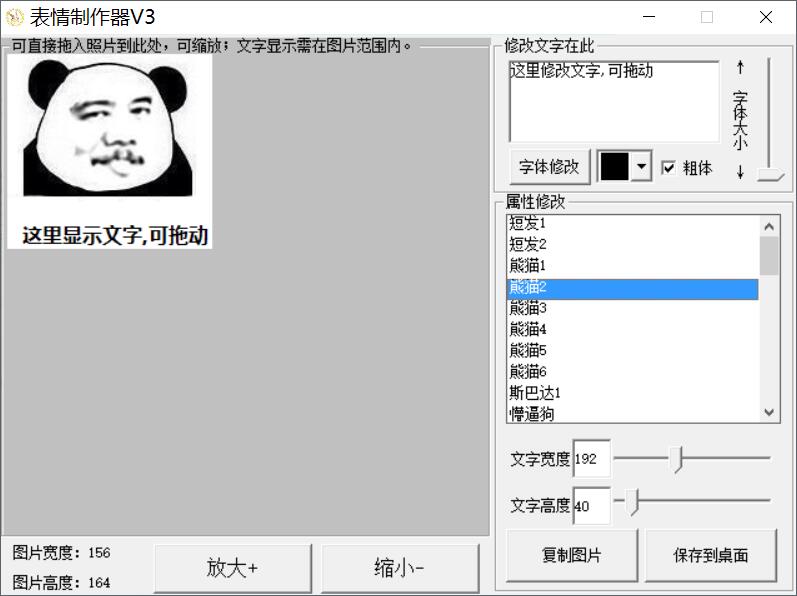Select 熊猫3 in the list
The width and height of the screenshot is (797, 596).
(x=632, y=308)
